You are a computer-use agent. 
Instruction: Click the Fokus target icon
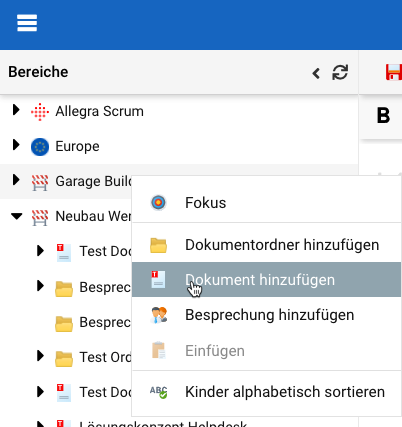tap(158, 203)
